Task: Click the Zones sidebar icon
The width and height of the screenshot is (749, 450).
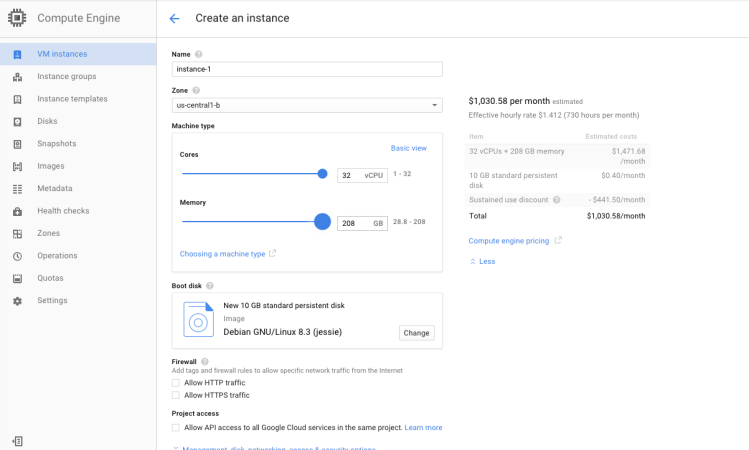Action: [17, 234]
